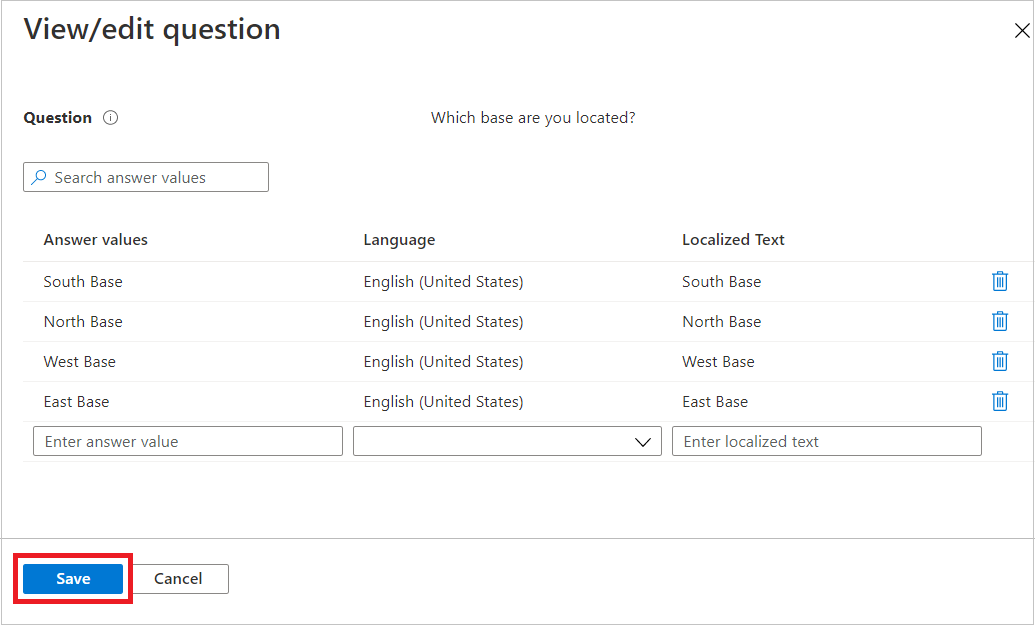Open the language selection dropdown
The height and width of the screenshot is (625, 1035).
[643, 440]
